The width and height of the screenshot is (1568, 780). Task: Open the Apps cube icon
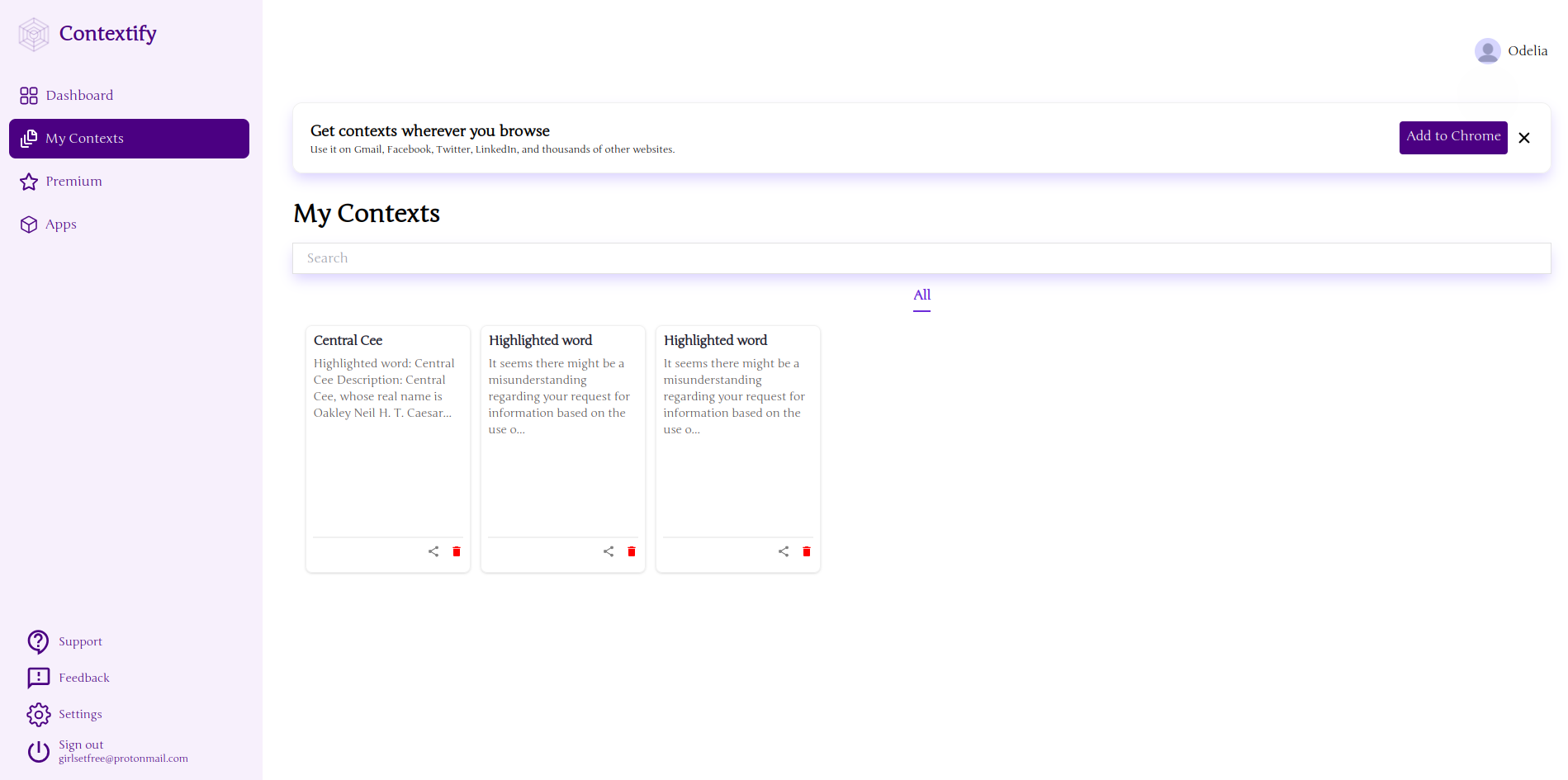29,225
